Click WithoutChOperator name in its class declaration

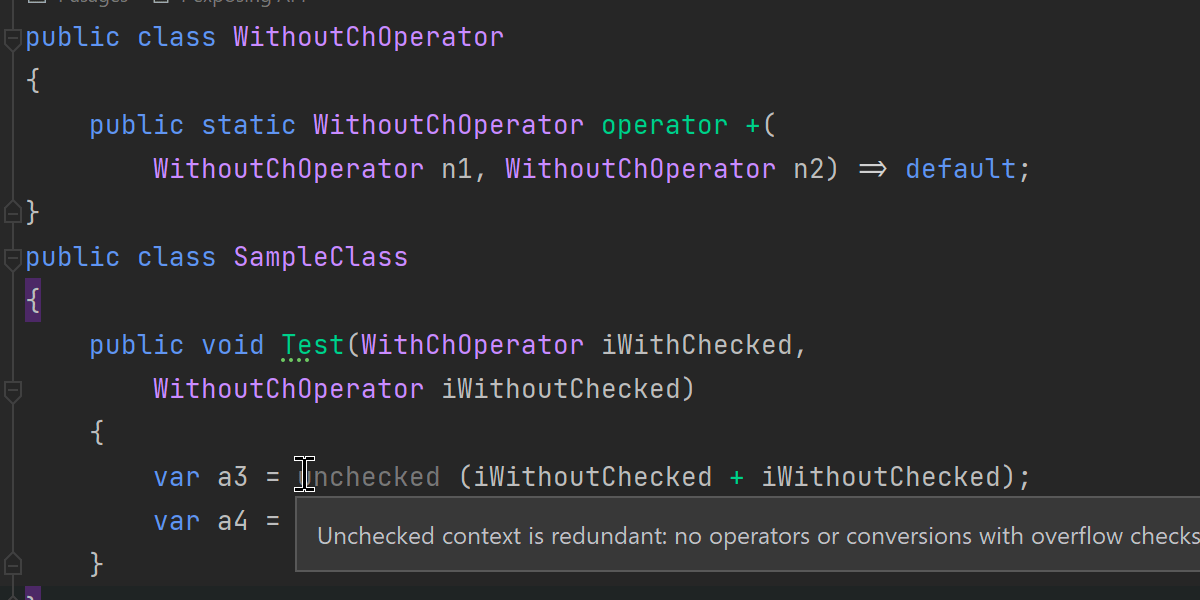(368, 38)
